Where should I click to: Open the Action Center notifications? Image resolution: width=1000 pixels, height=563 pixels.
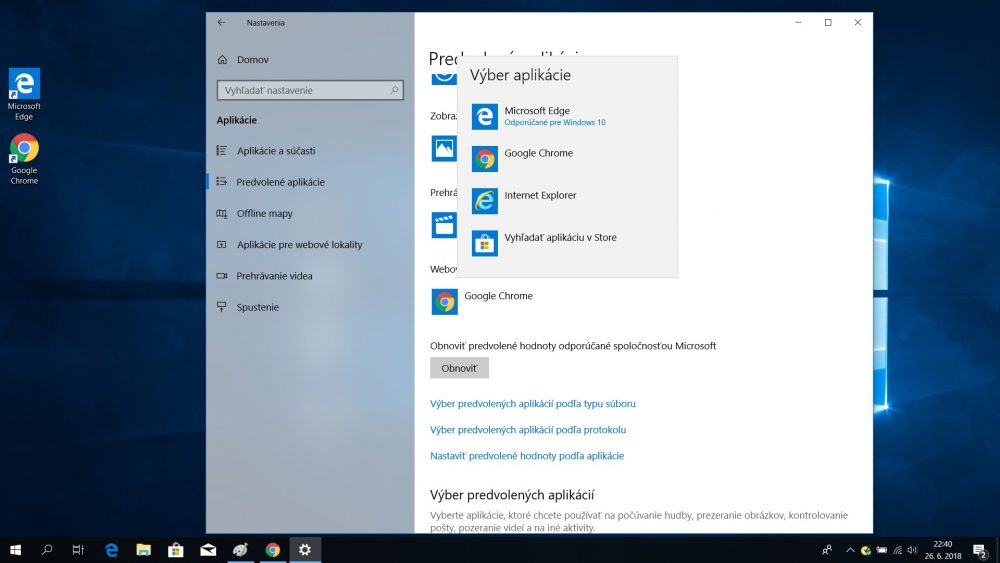click(x=980, y=550)
